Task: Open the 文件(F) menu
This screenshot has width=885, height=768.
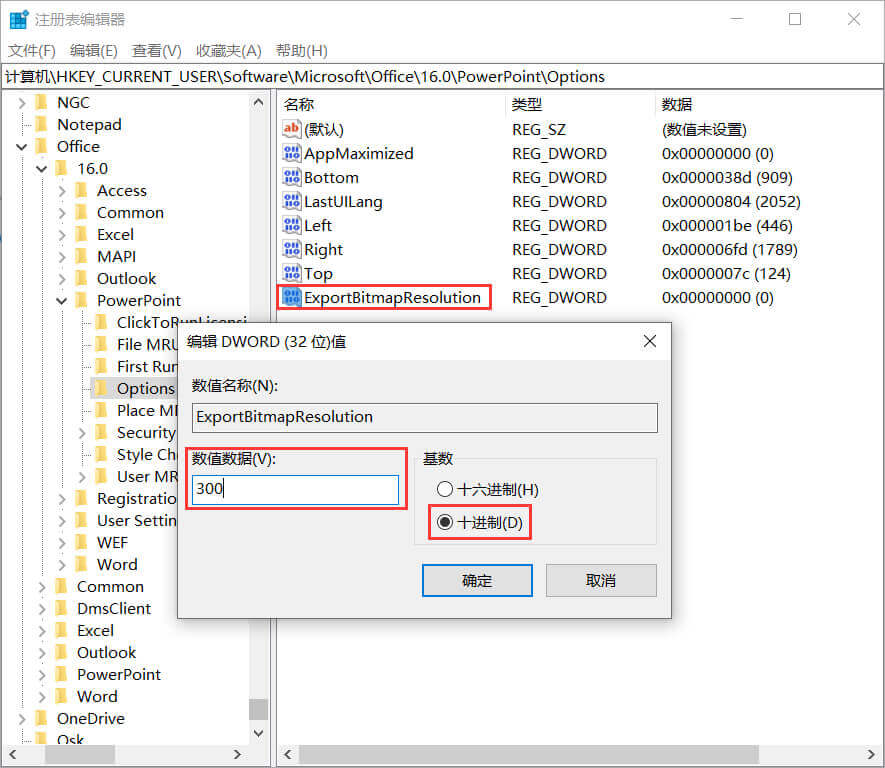Action: coord(32,50)
